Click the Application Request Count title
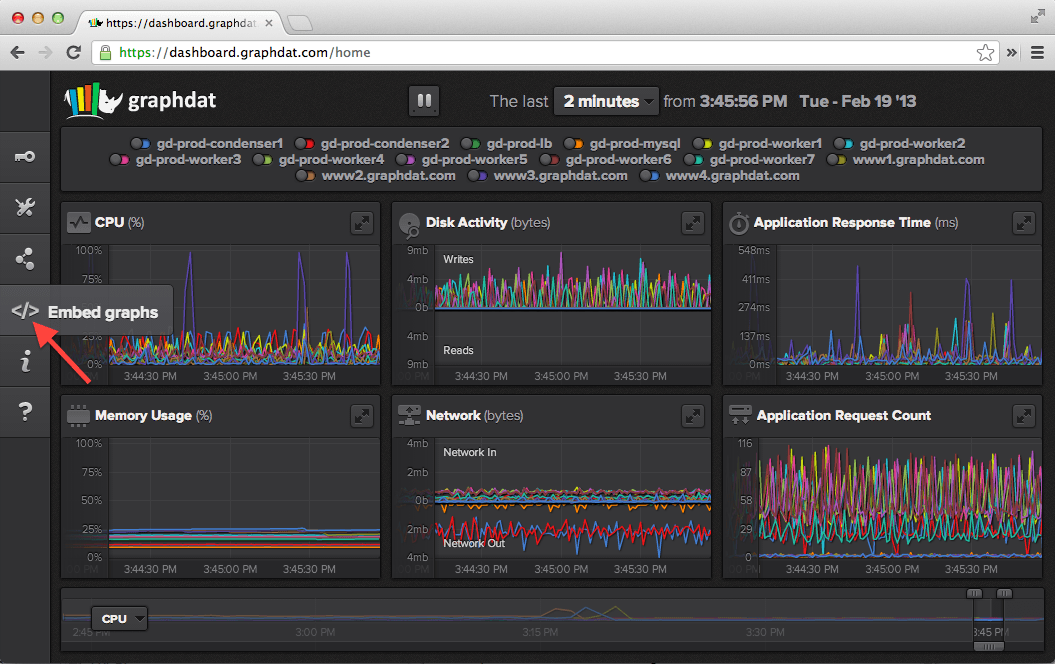 pyautogui.click(x=844, y=416)
